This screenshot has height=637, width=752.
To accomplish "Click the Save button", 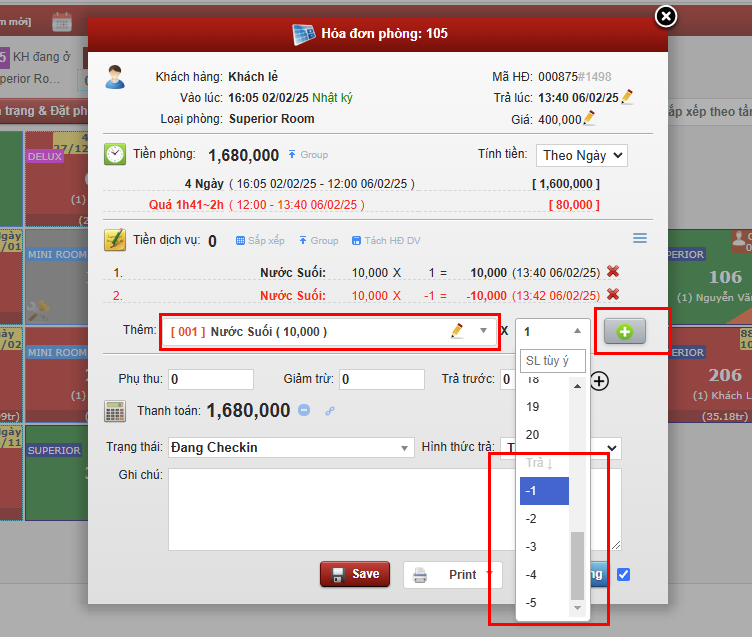I will [354, 574].
